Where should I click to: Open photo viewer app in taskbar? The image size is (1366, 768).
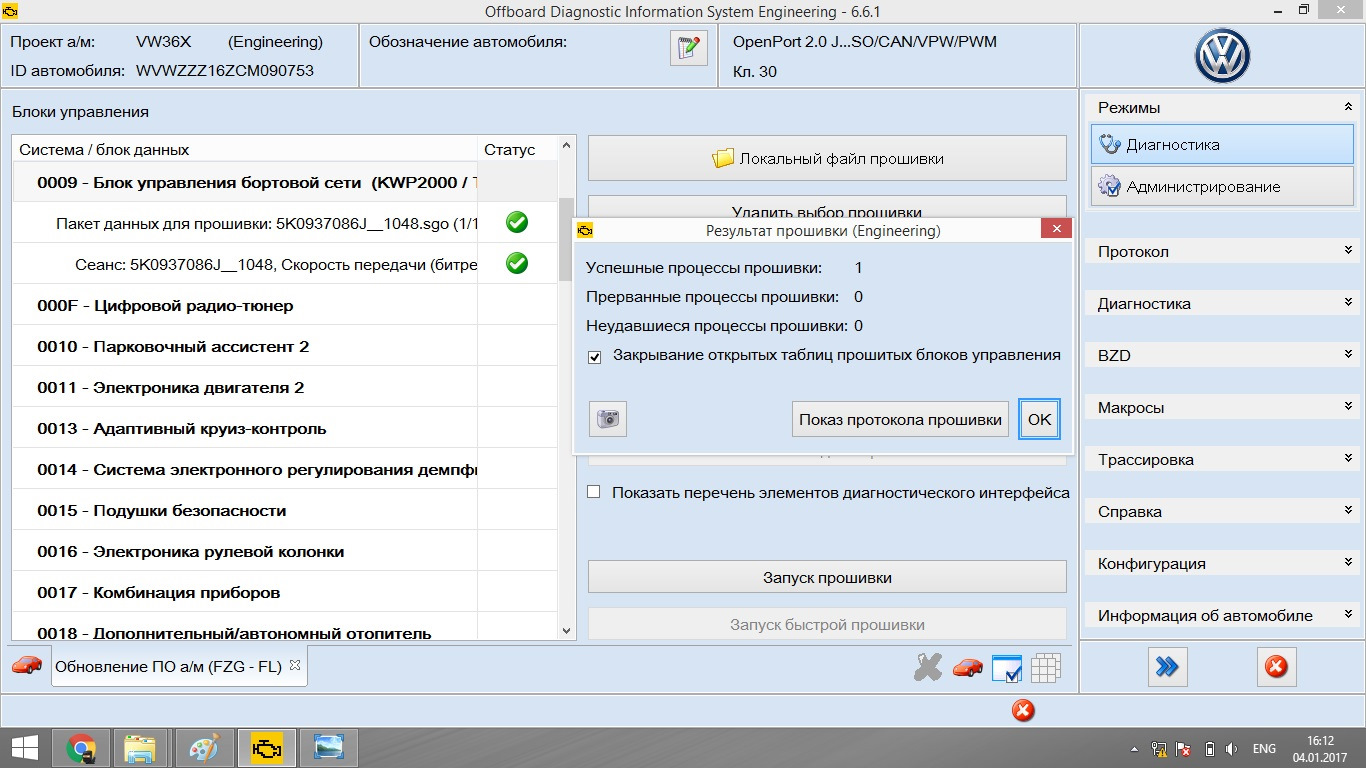[328, 747]
